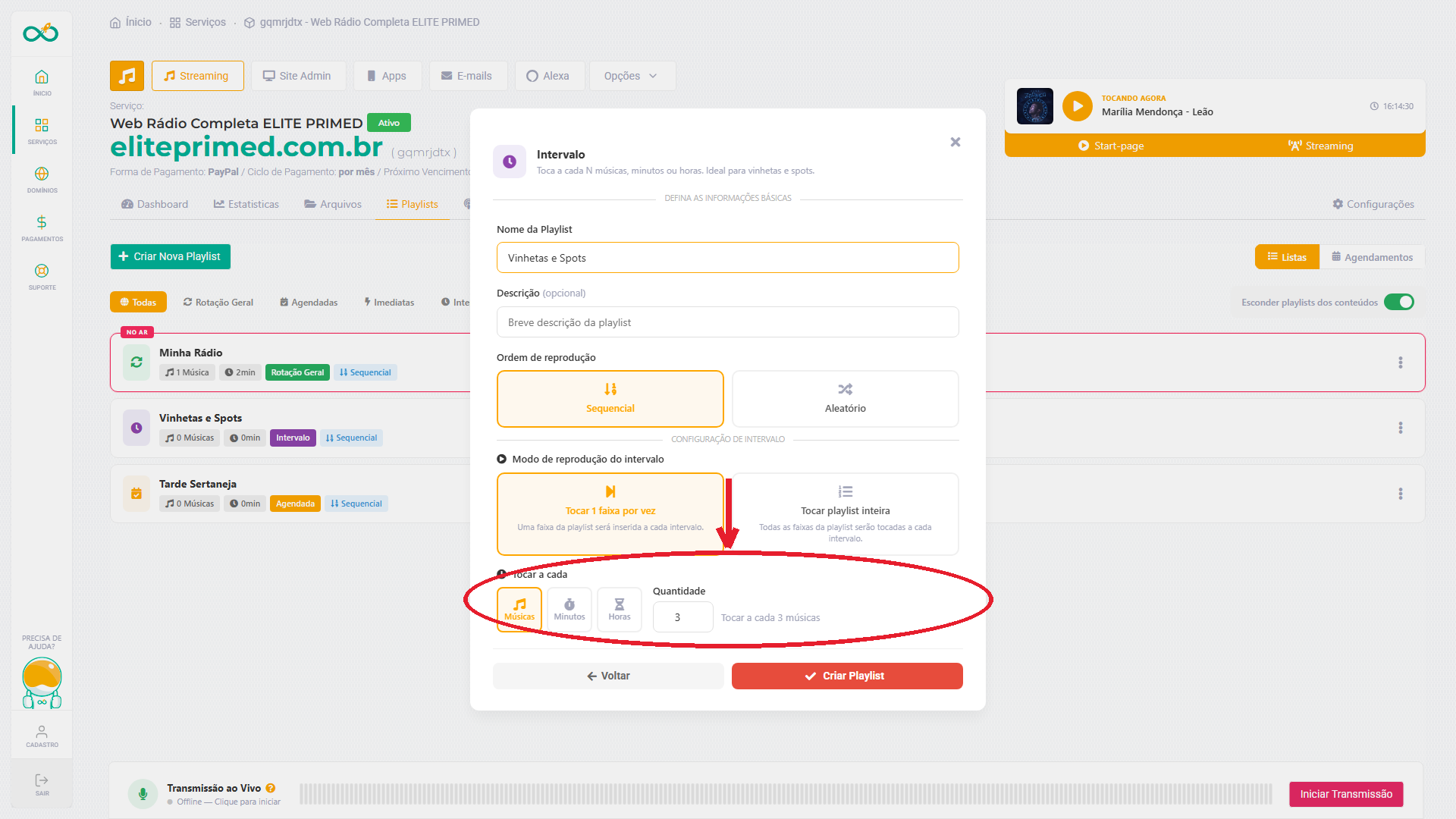Open options menu for Tarde Sertaneja playlist
1456x819 pixels.
click(1400, 494)
